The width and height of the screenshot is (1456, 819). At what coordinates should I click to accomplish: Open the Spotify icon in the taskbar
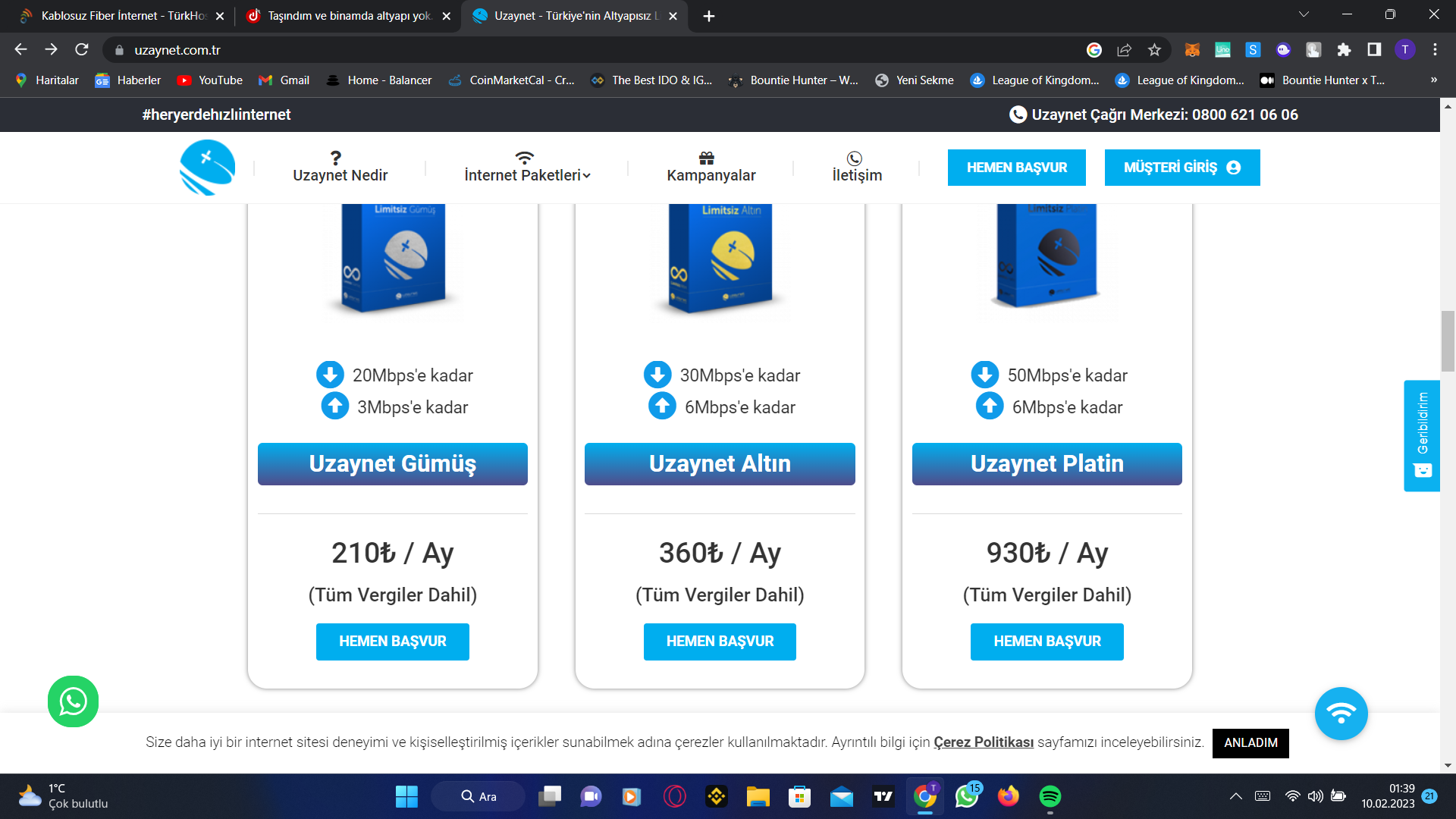pyautogui.click(x=1050, y=796)
